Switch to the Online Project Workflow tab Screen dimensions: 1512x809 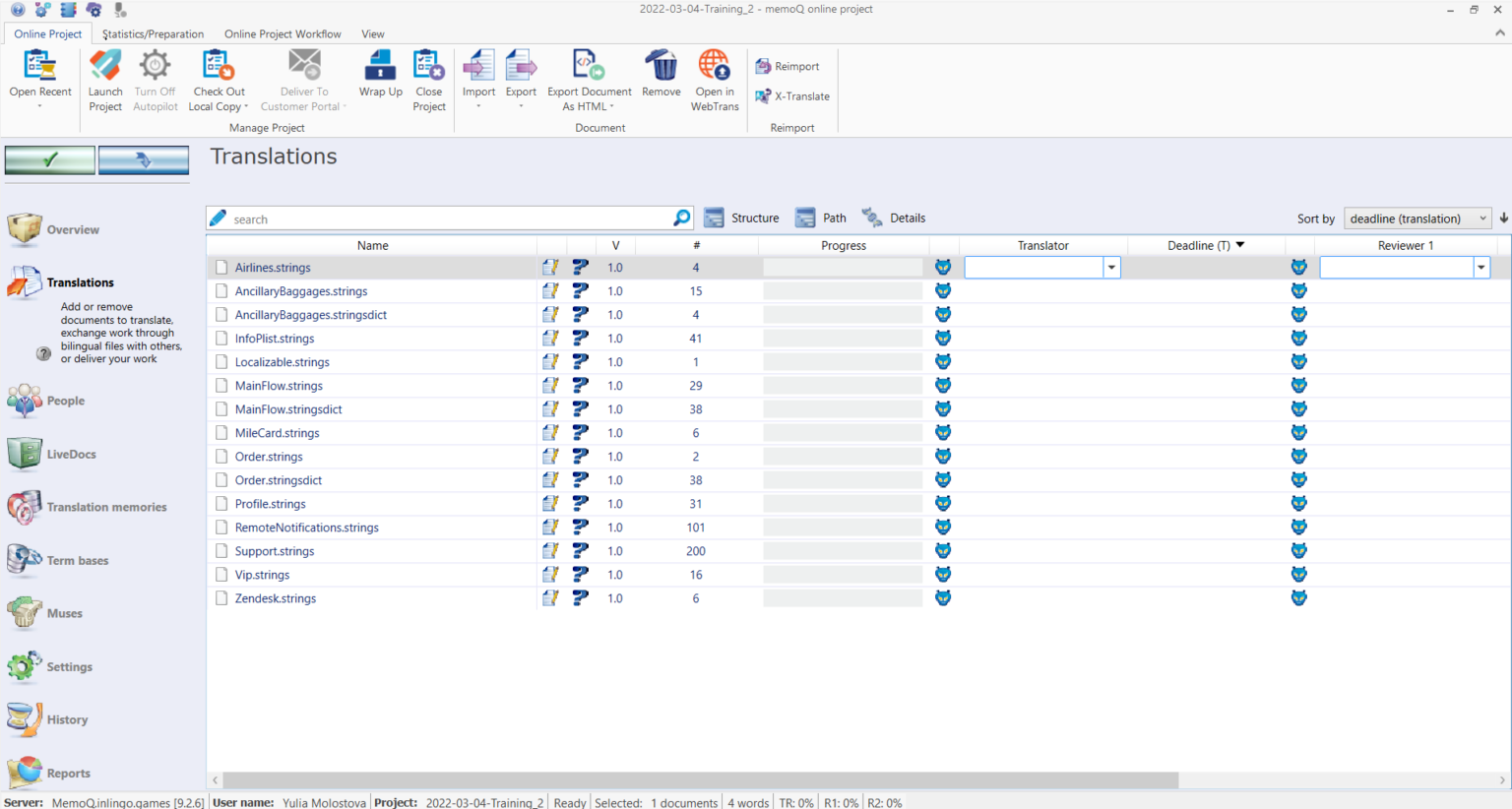[283, 33]
